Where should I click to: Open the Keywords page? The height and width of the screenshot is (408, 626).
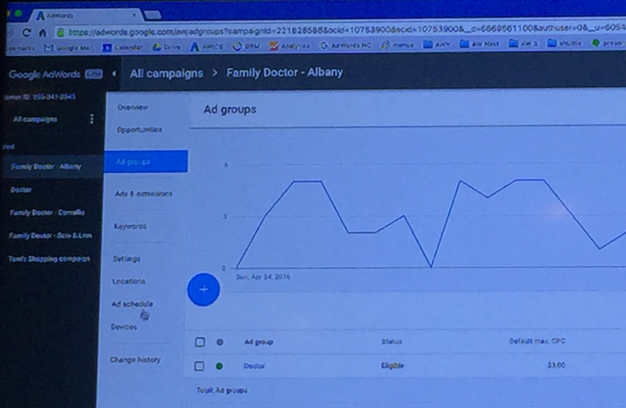pos(130,226)
